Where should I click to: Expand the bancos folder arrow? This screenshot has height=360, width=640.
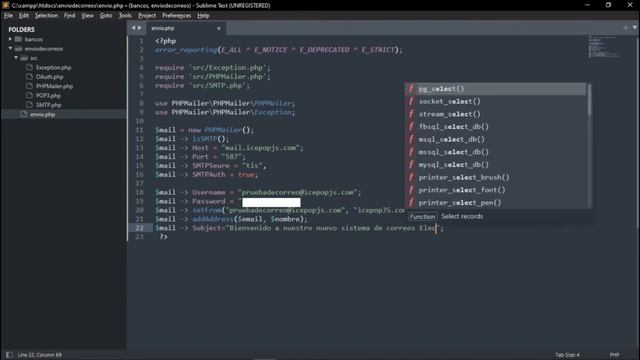point(10,39)
